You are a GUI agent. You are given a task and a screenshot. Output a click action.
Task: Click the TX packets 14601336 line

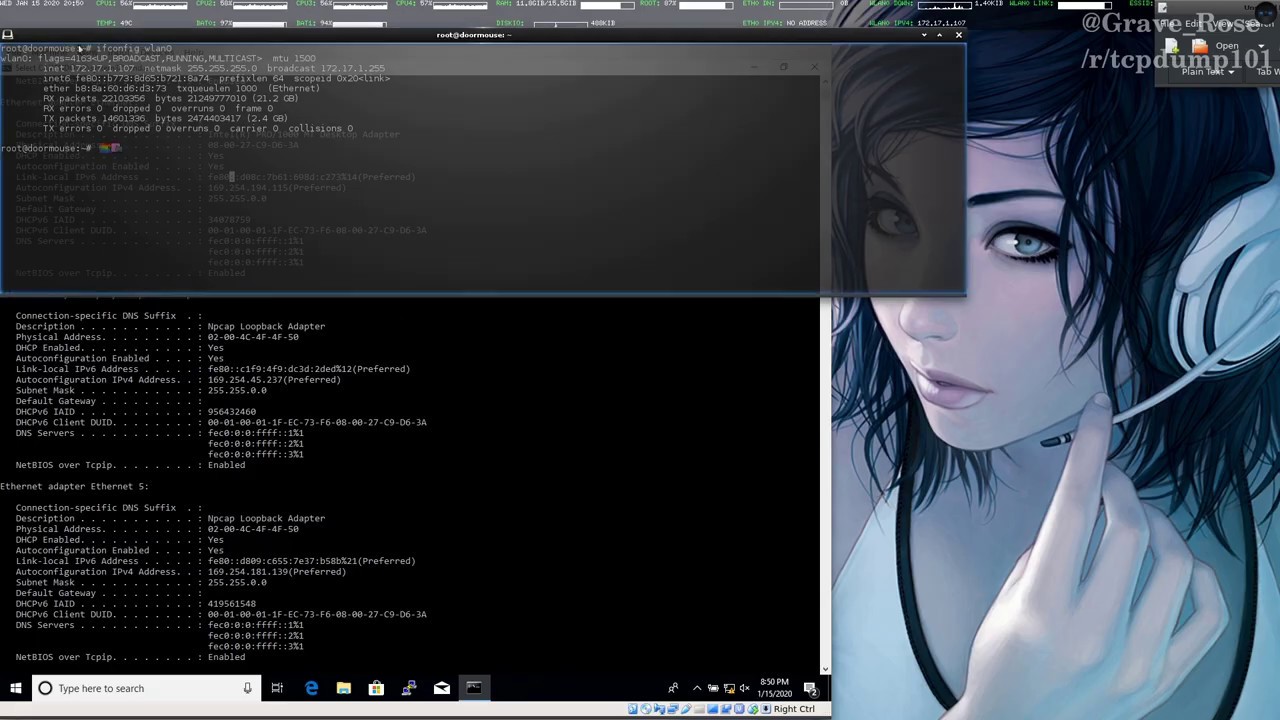165,118
